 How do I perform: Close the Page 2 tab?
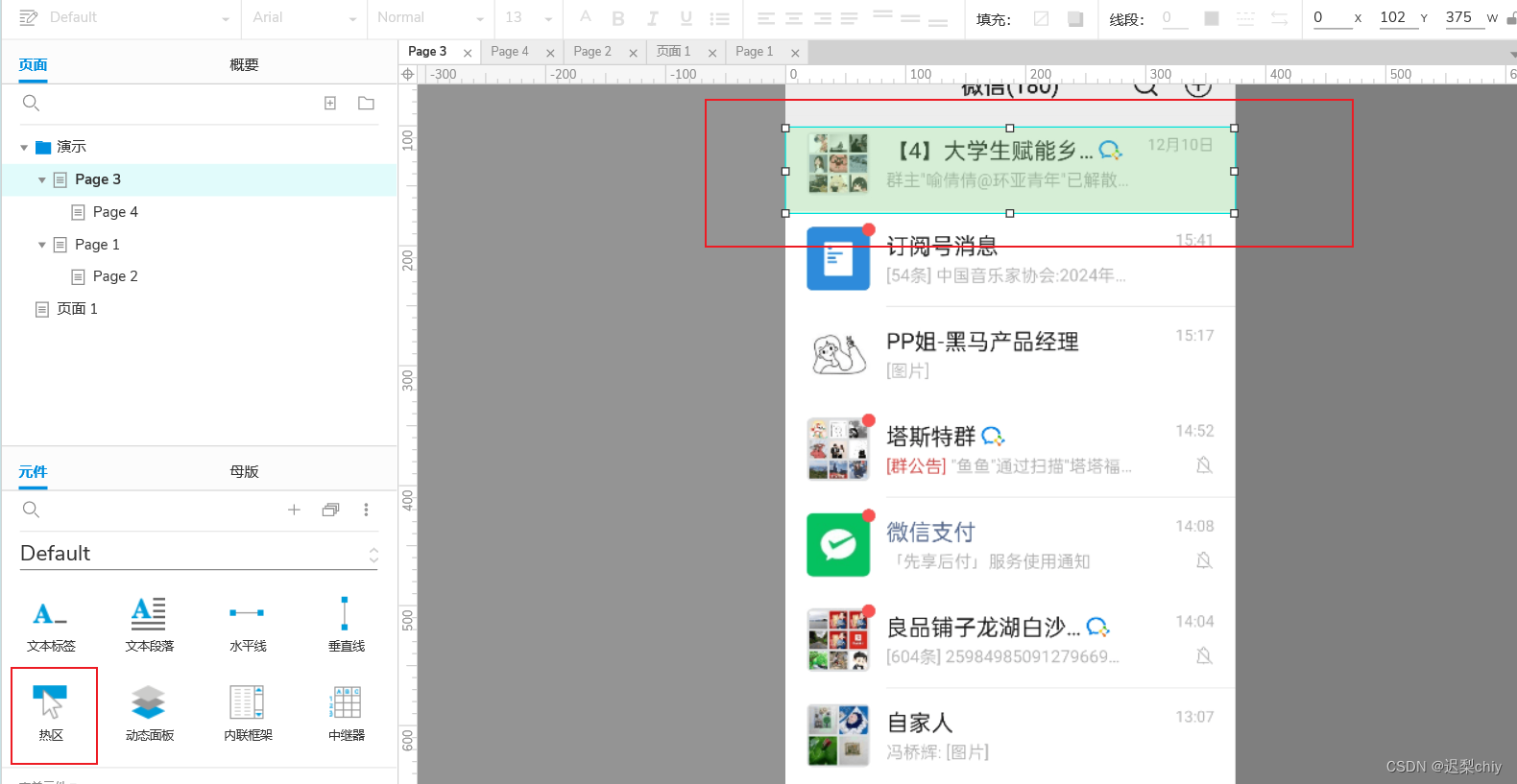click(x=633, y=53)
